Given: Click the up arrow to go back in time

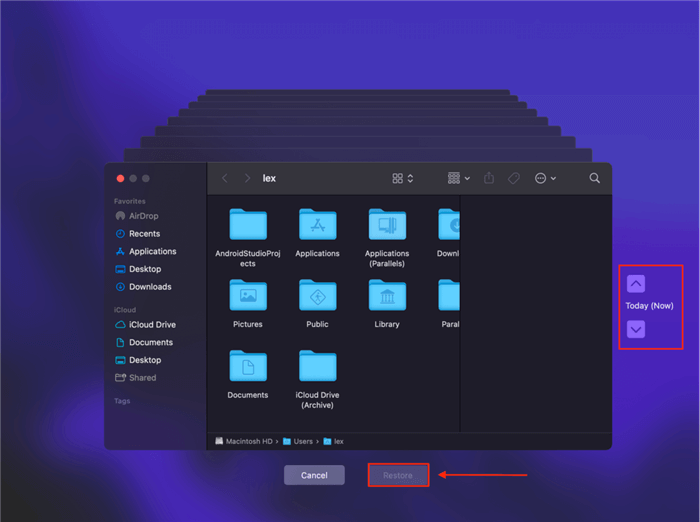Looking at the screenshot, I should point(636,283).
